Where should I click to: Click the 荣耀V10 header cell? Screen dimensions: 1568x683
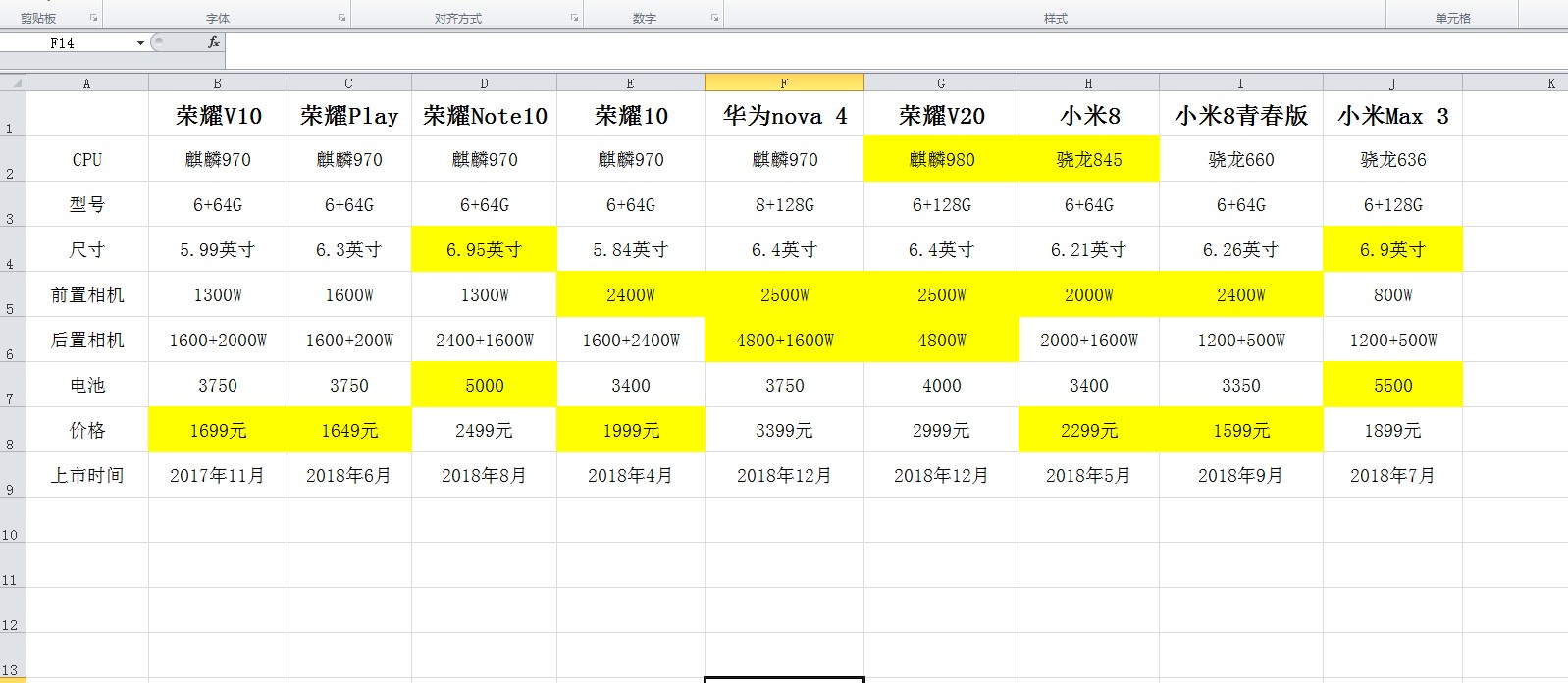[218, 115]
